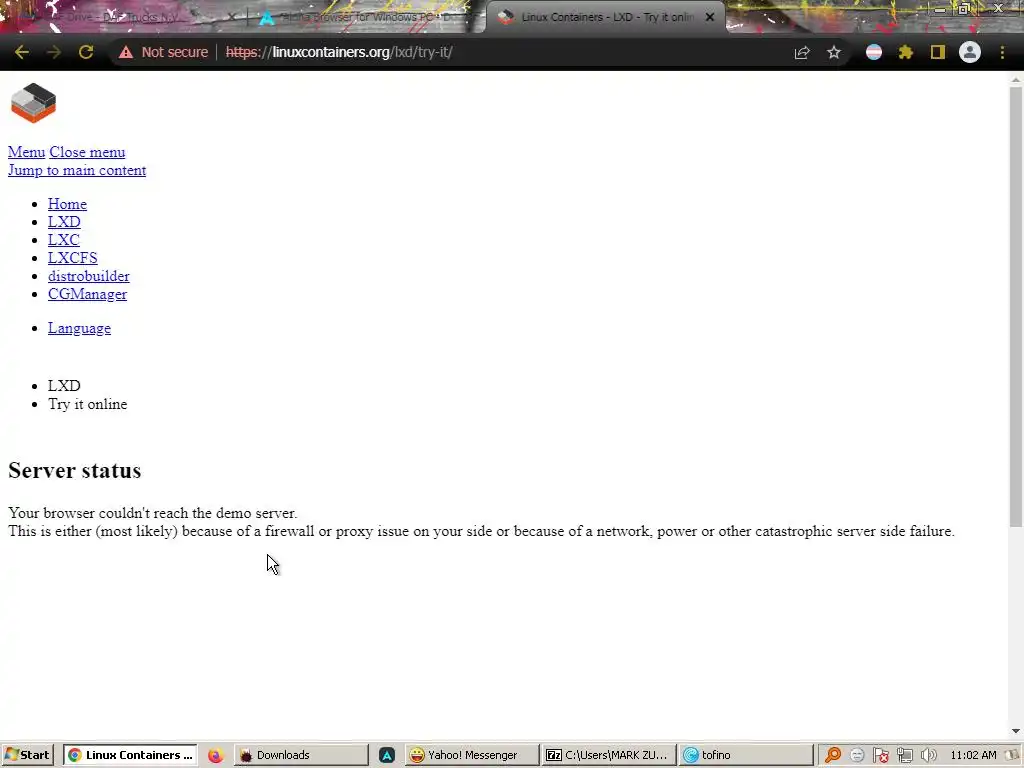Click the Not secure warning indicator
This screenshot has width=1024, height=768.
coord(163,52)
